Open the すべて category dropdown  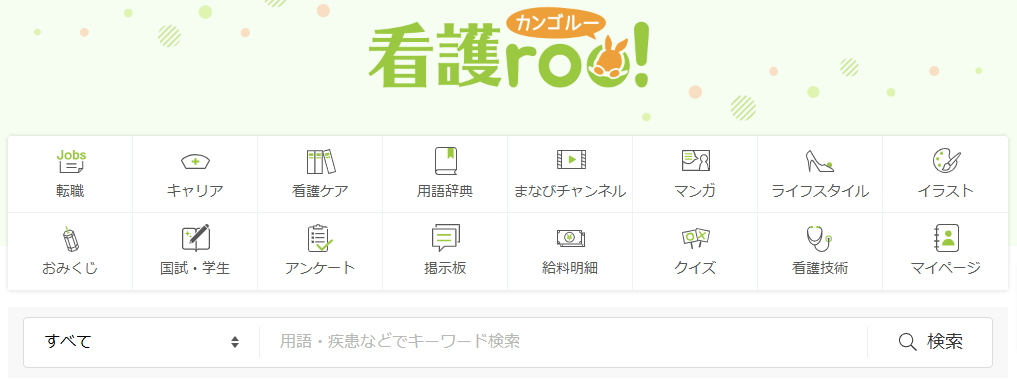coord(141,341)
